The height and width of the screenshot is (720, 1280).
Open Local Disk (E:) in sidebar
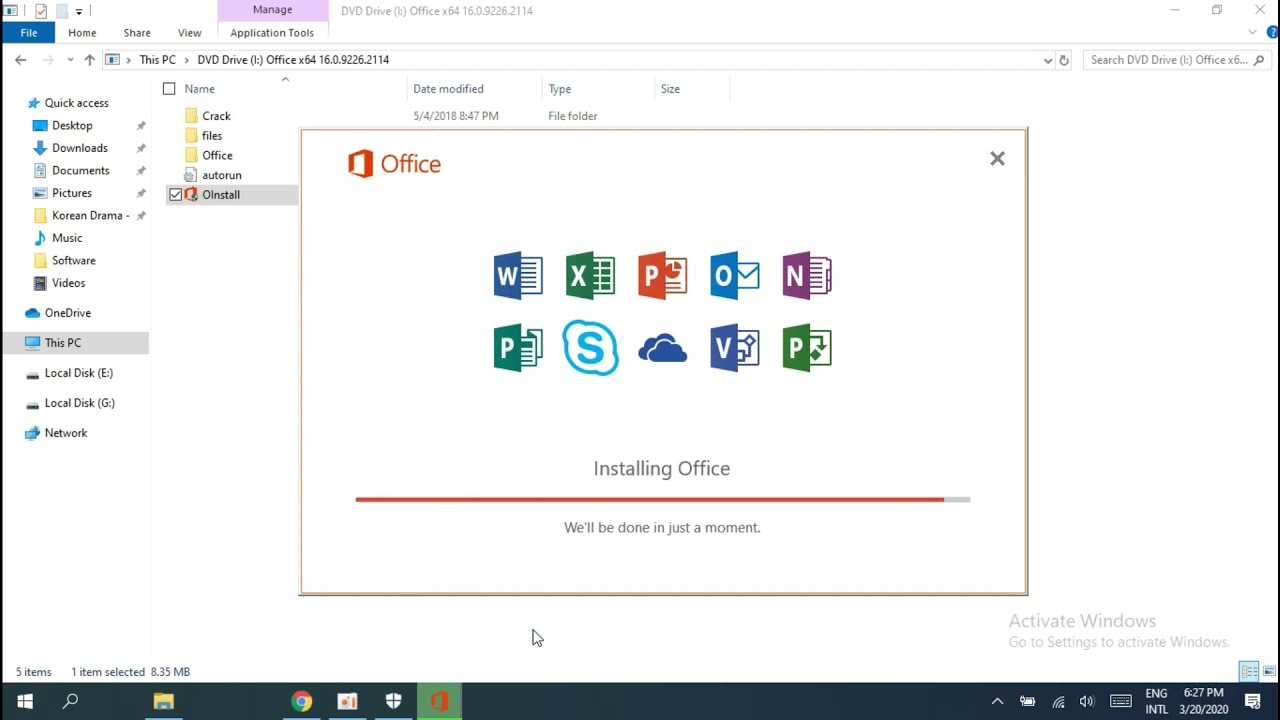pyautogui.click(x=78, y=373)
